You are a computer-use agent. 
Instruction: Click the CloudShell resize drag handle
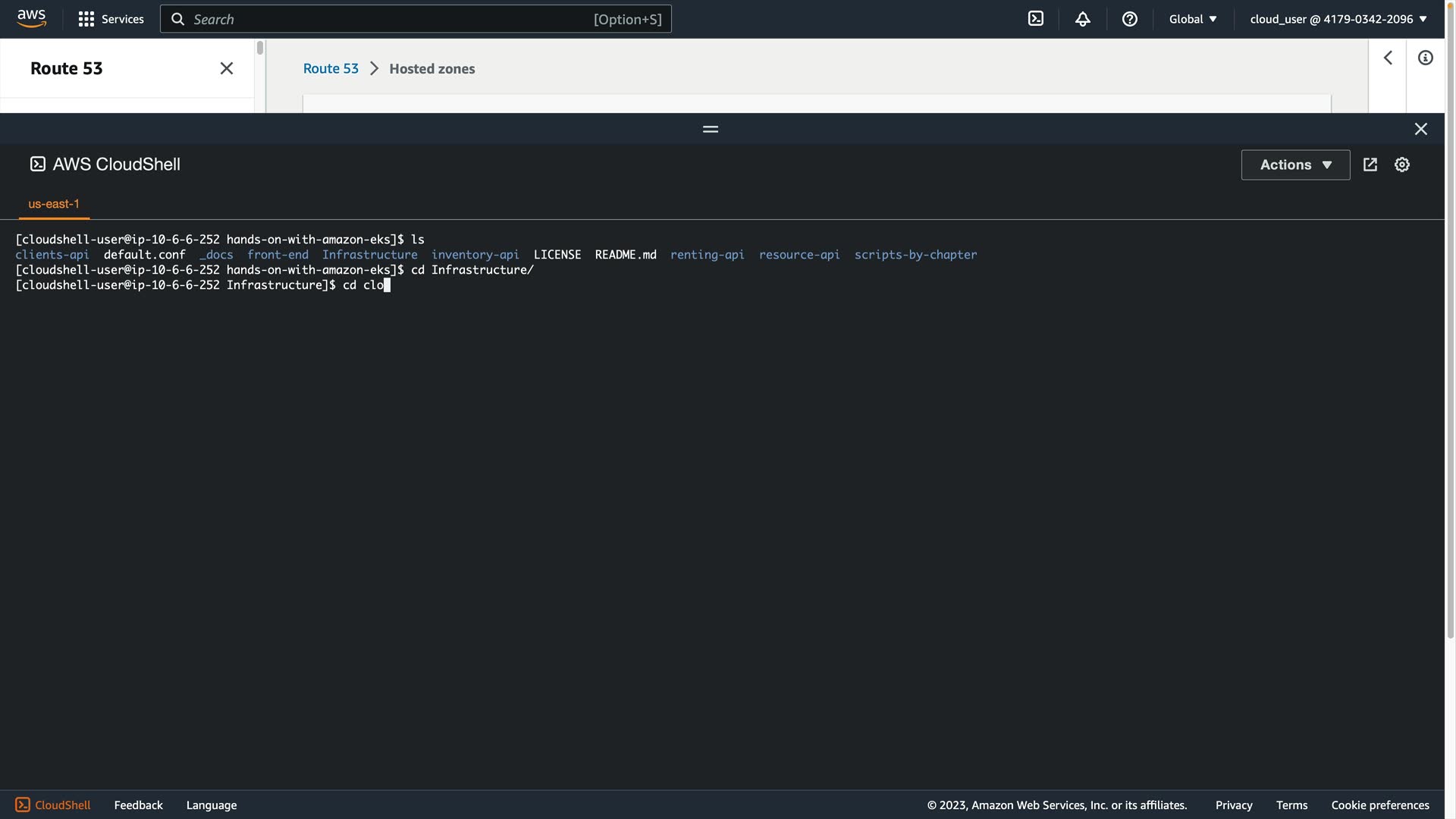[x=710, y=129]
